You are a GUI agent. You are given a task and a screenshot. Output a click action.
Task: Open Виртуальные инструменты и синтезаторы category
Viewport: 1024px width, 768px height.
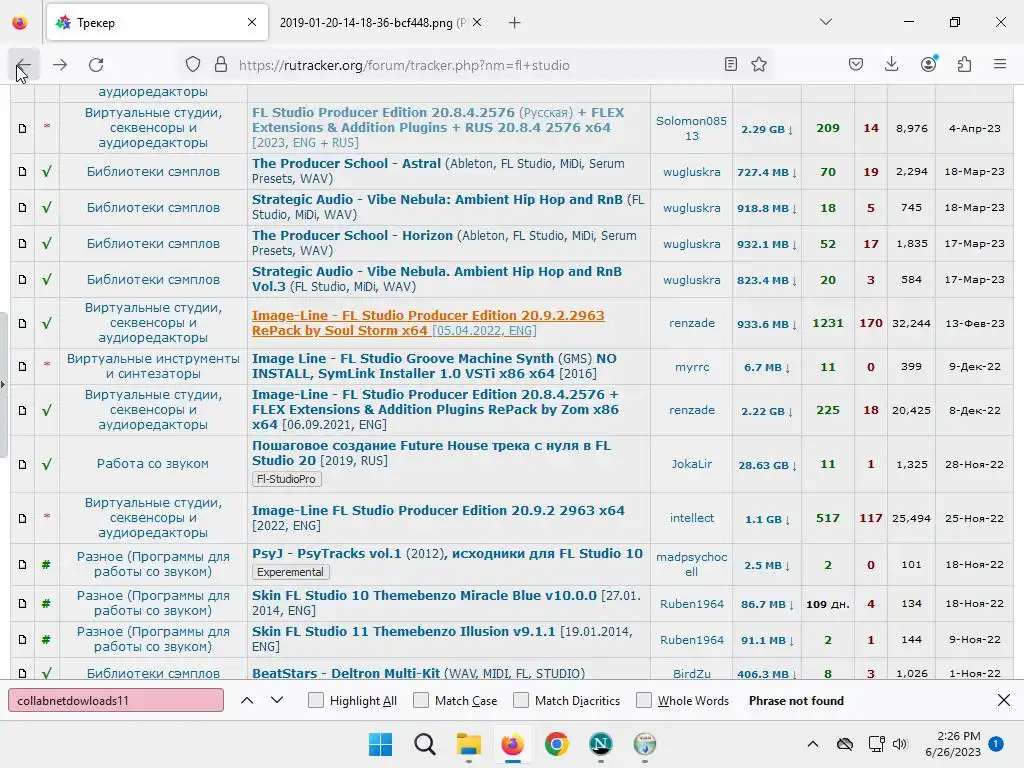point(153,366)
